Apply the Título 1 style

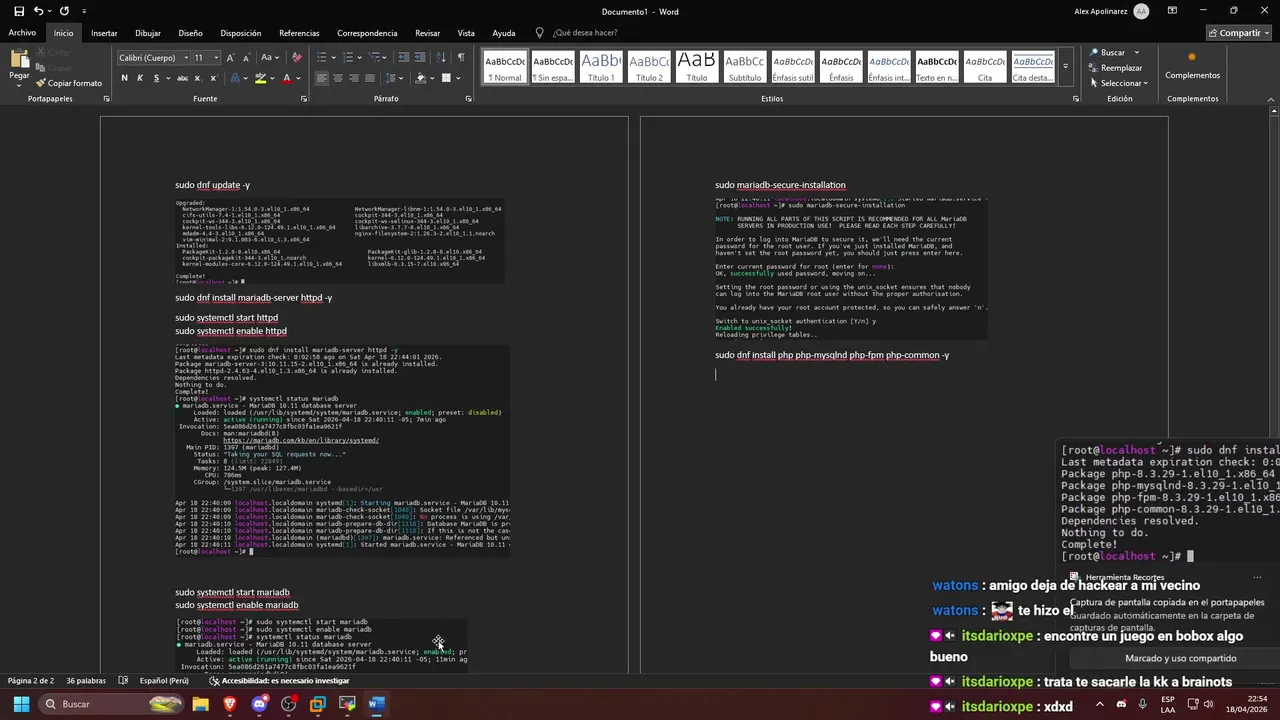(x=601, y=67)
